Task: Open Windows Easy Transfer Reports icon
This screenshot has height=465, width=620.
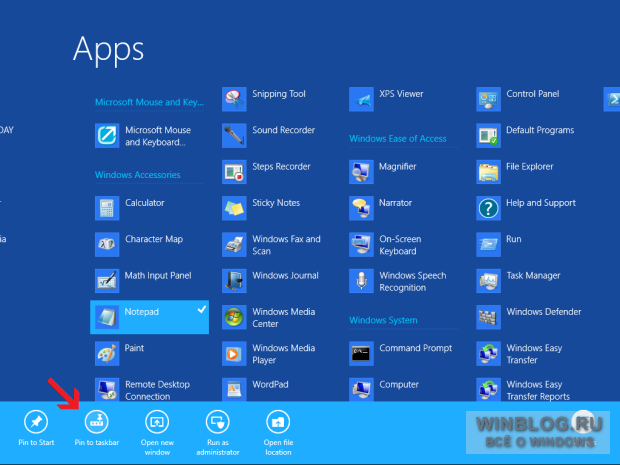Action: (489, 389)
